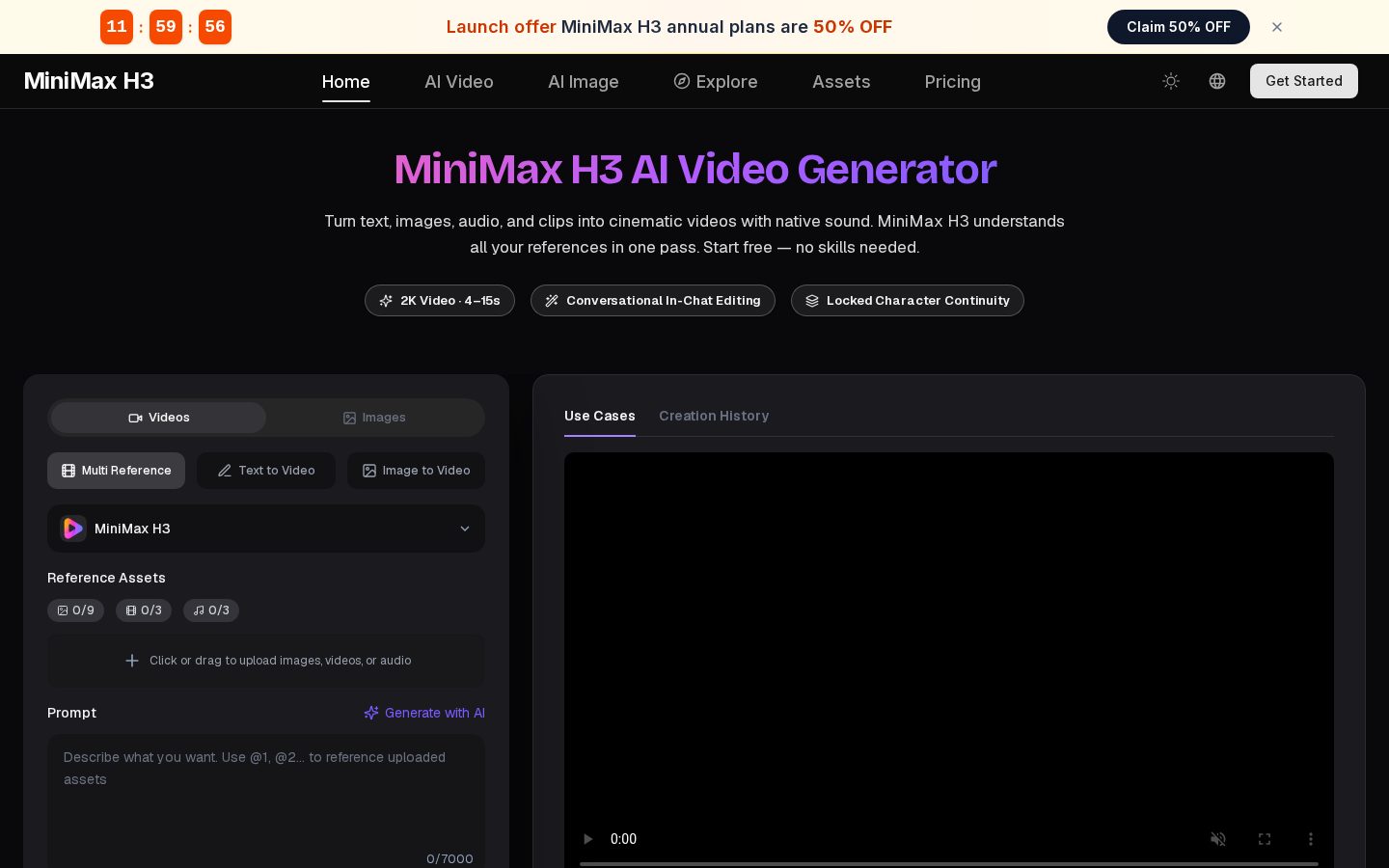
Task: Select Image to Video mode
Action: [417, 471]
